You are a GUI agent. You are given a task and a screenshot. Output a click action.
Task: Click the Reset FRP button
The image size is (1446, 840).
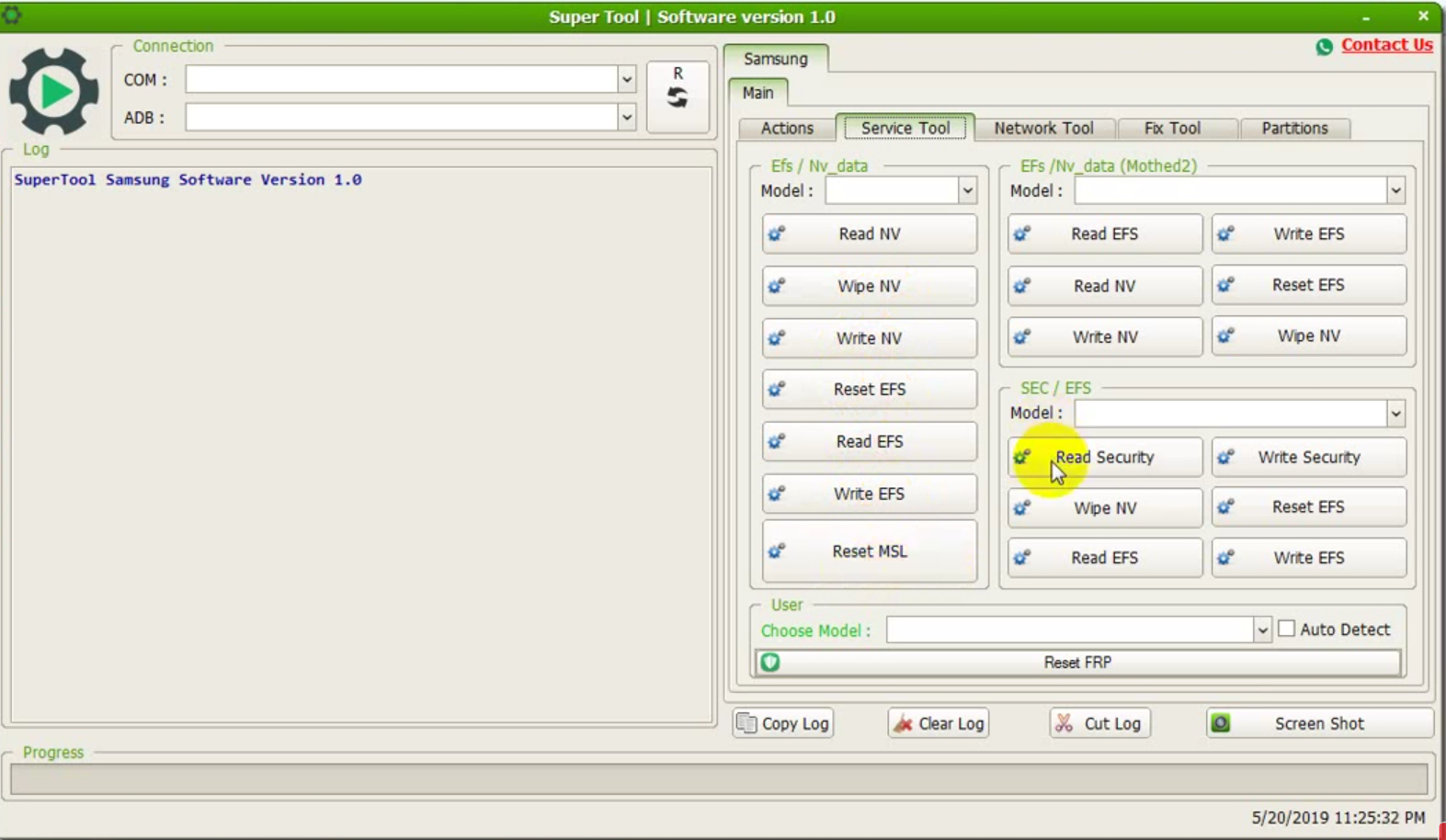click(x=1077, y=663)
